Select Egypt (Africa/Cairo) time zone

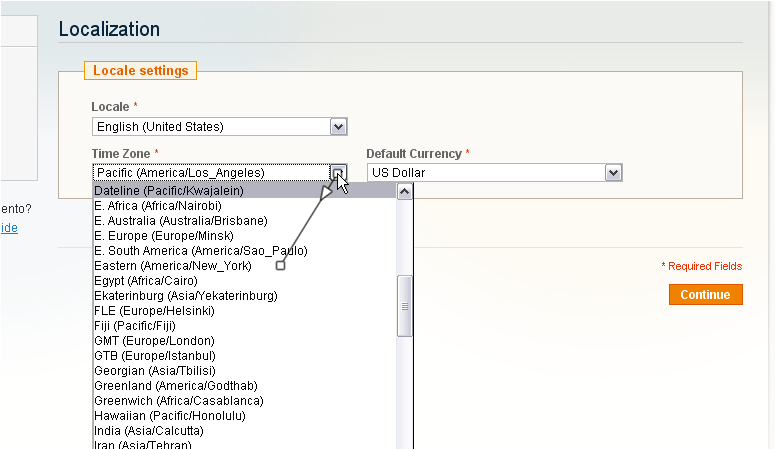[x=146, y=281]
